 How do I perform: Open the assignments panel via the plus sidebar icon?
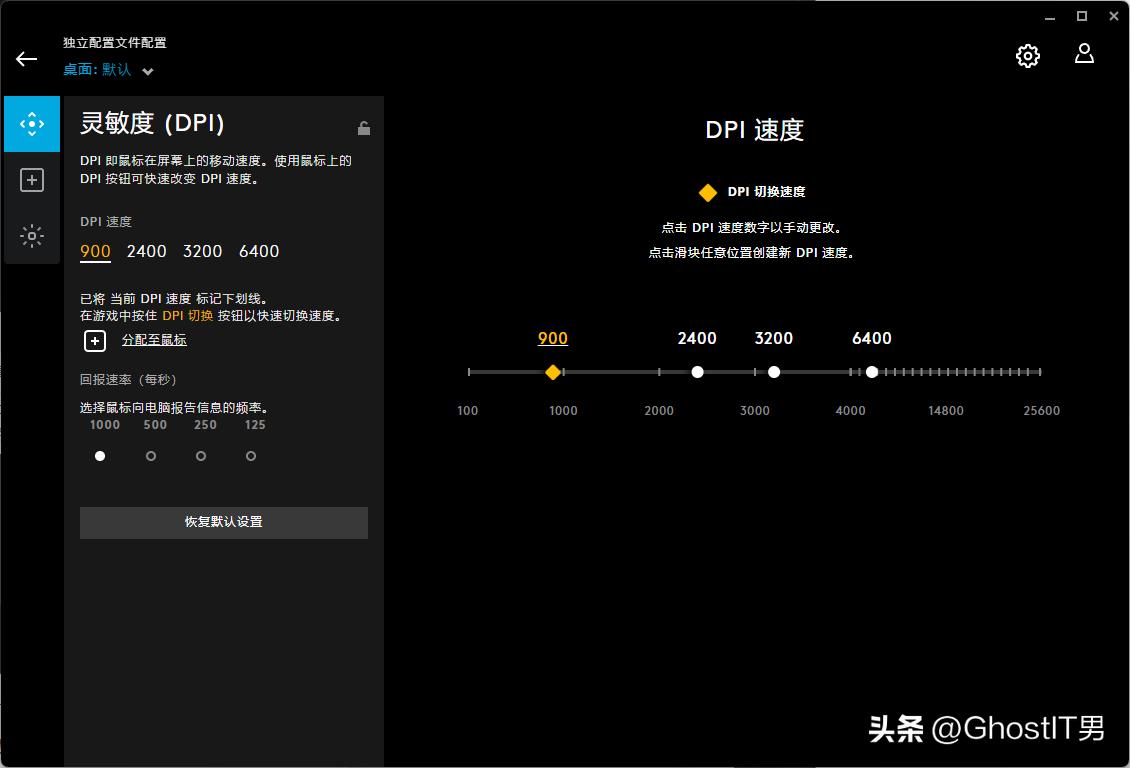tap(32, 180)
